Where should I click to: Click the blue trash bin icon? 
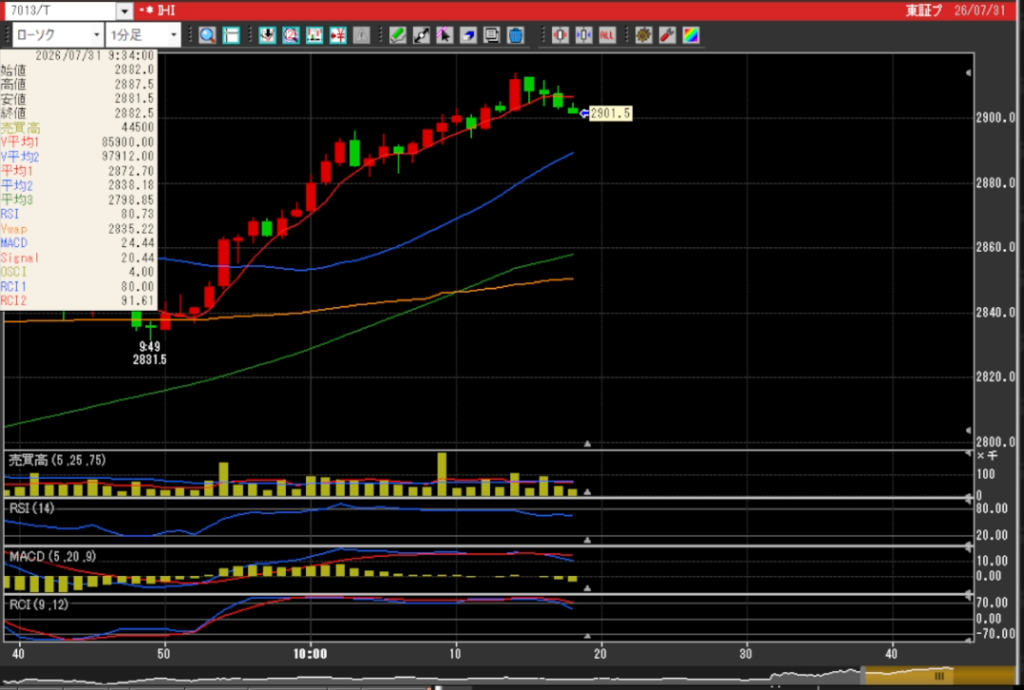(515, 35)
